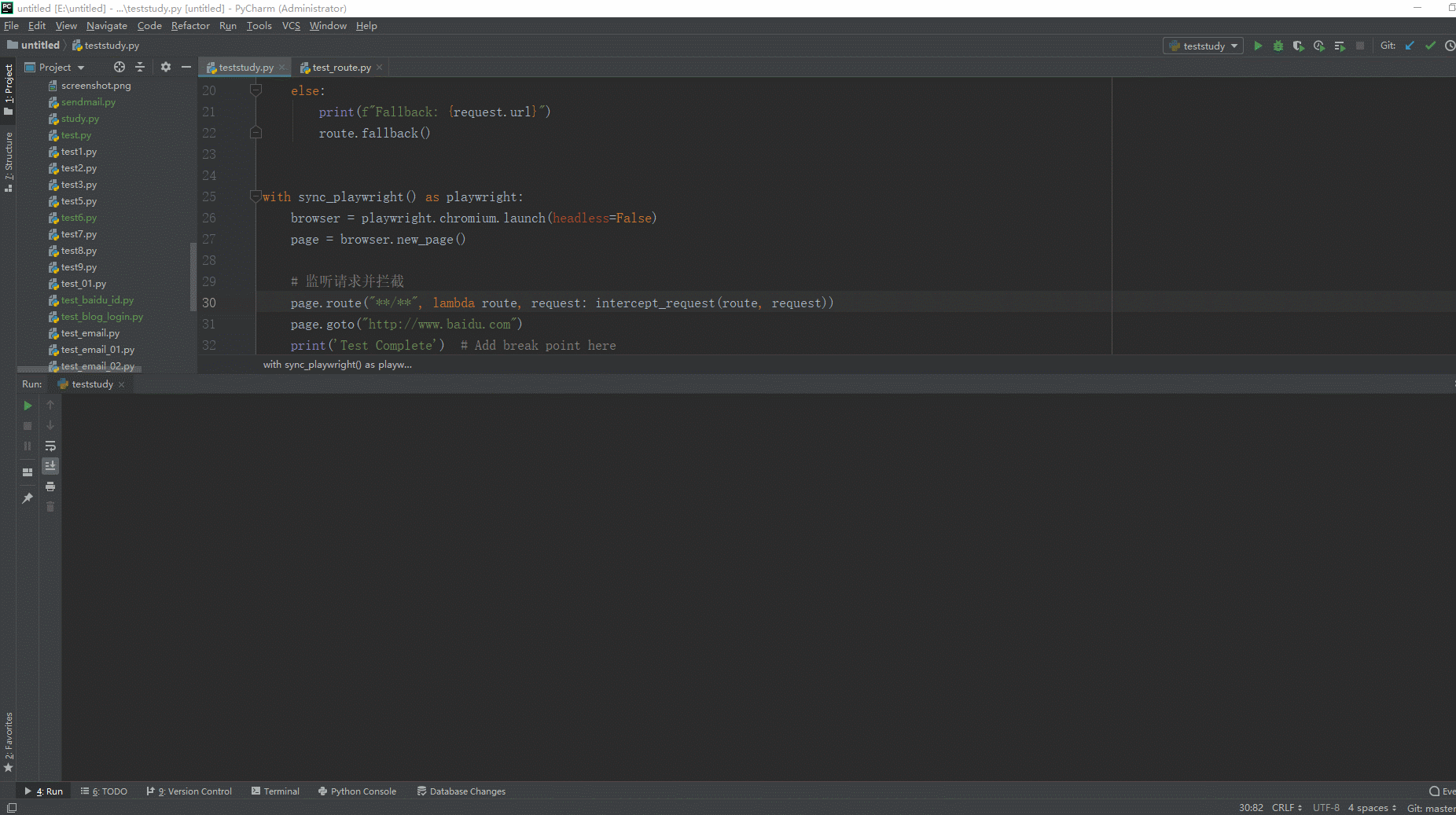
Task: Open the Favorites side tool window
Action: (x=9, y=741)
